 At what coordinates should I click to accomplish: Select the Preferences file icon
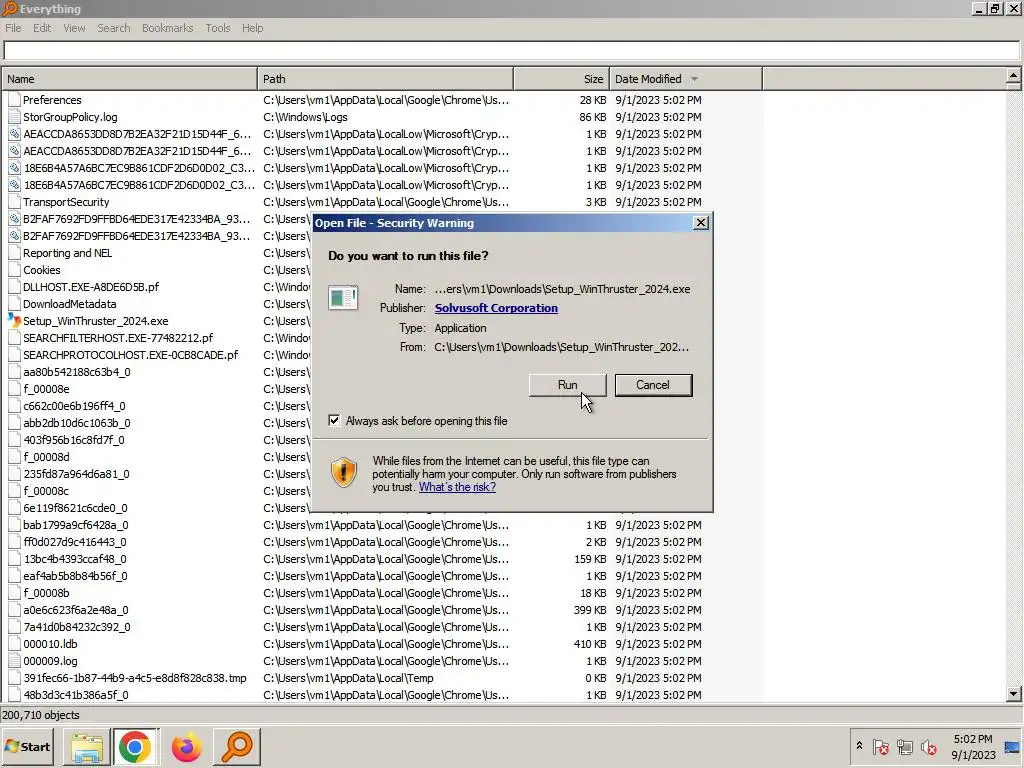pyautogui.click(x=14, y=100)
